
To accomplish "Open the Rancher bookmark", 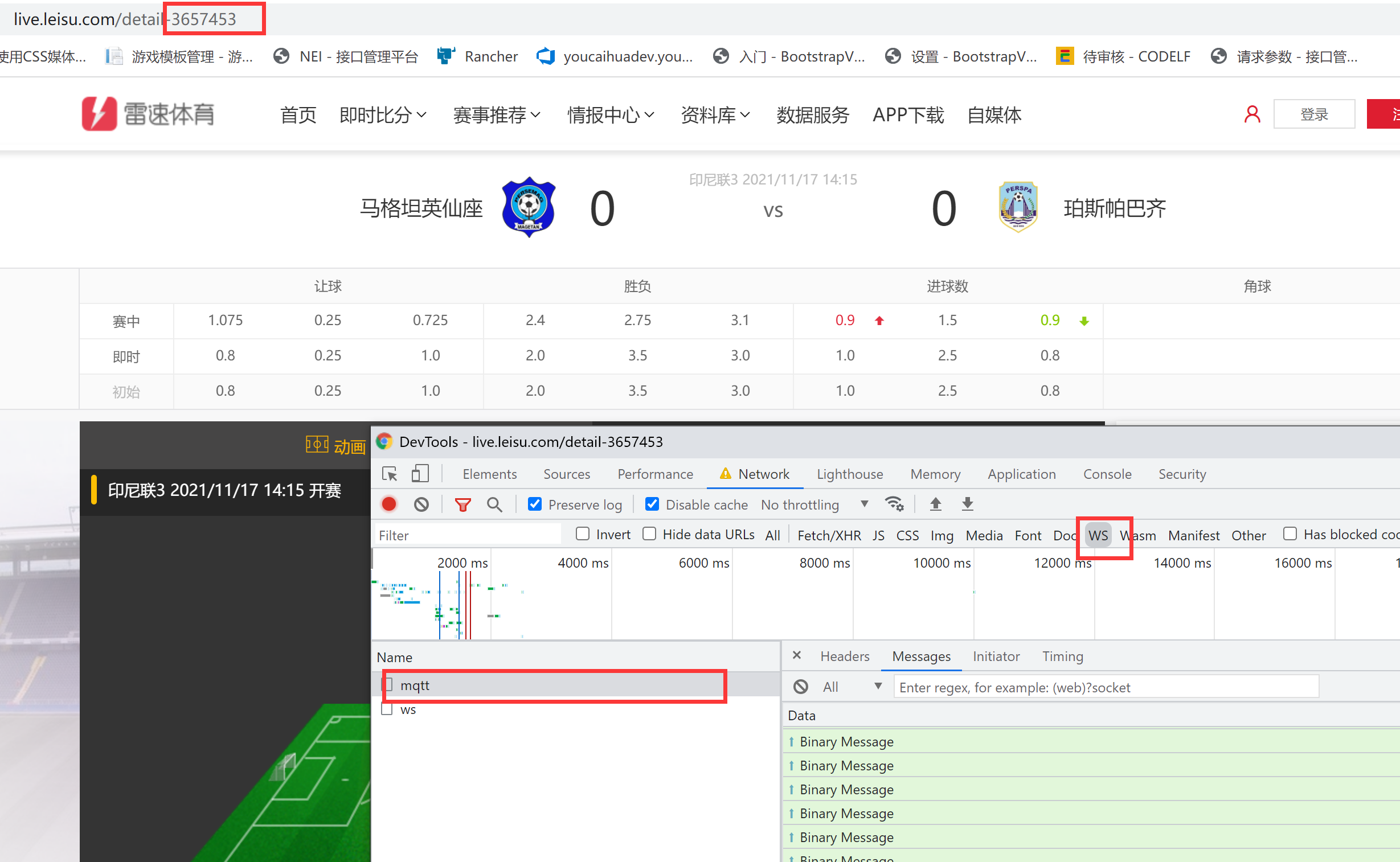I will (477, 56).
